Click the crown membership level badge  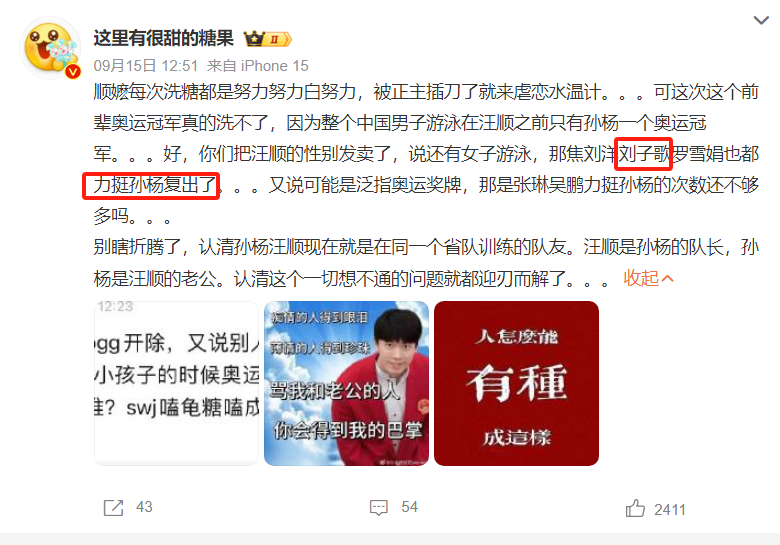click(x=268, y=39)
